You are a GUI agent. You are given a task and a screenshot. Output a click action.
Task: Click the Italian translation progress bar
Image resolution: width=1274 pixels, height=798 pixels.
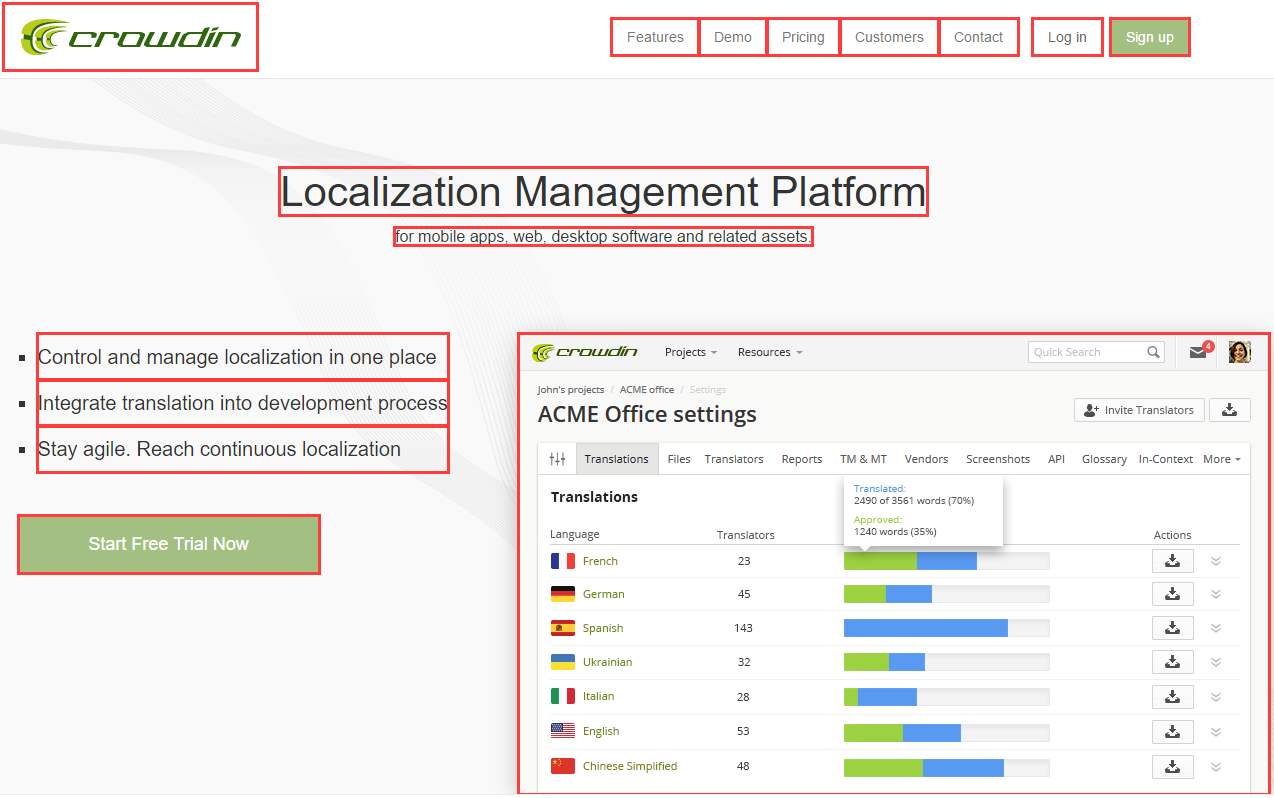coord(946,697)
